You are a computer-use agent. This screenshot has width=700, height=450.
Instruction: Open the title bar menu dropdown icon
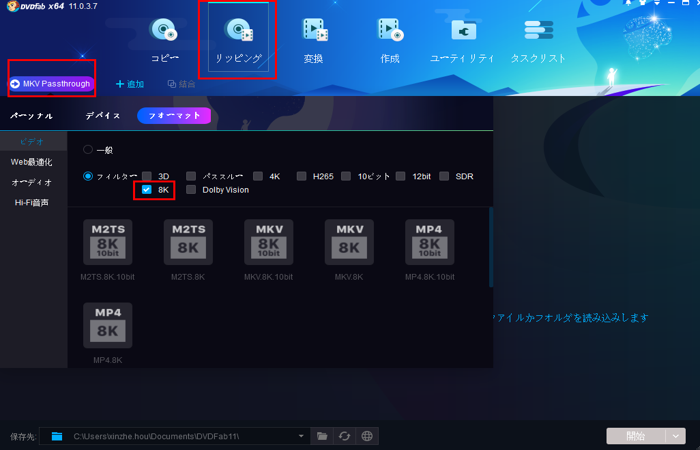(657, 3)
